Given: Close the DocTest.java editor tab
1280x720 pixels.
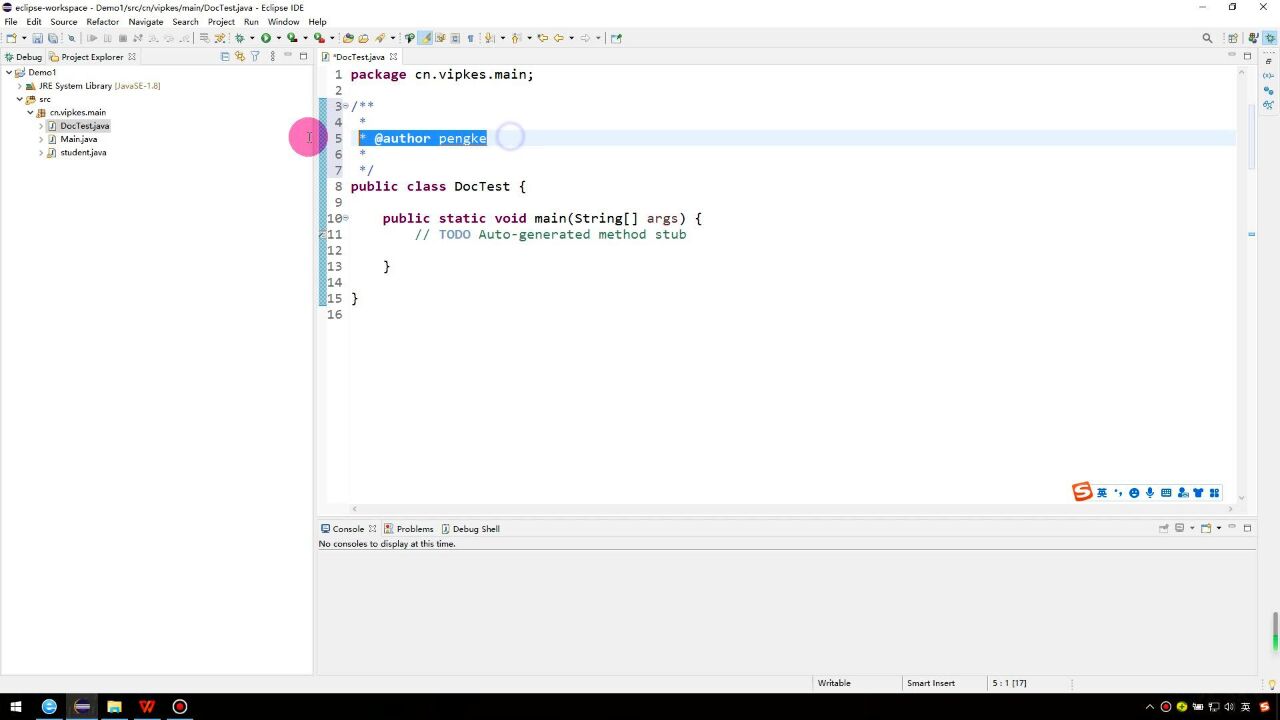Looking at the screenshot, I should click(394, 57).
